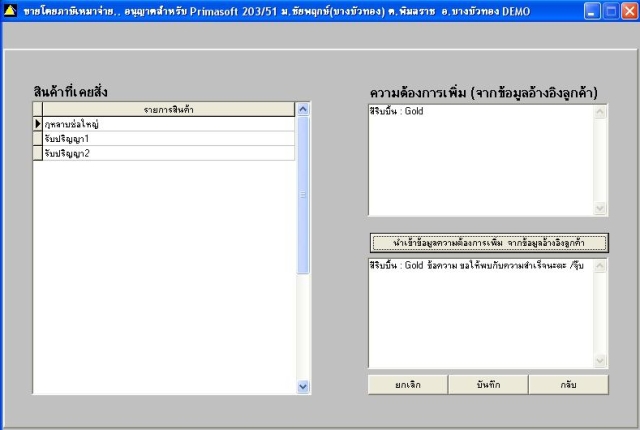Close the window with the red X

point(630,11)
